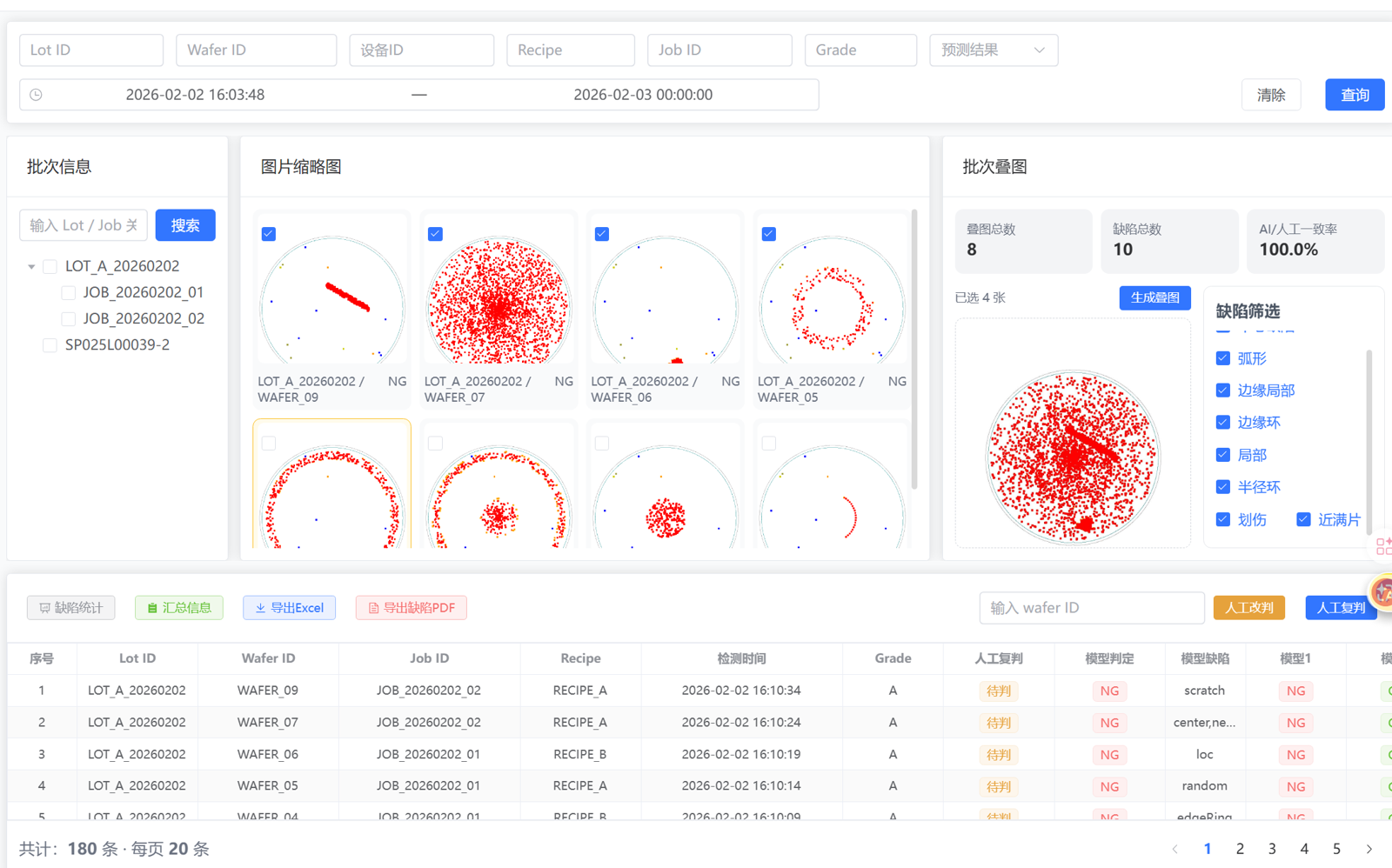Click the 人工复判 button
This screenshot has width=1392, height=868.
tap(1341, 608)
